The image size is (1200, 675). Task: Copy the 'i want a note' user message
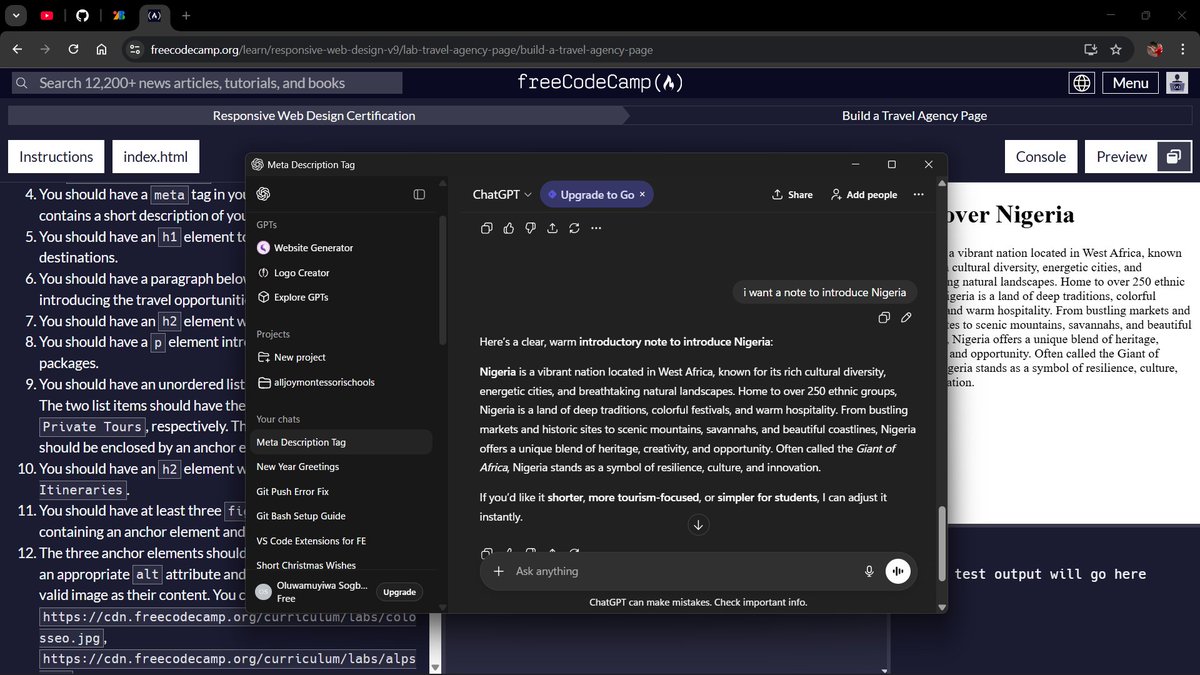coord(884,318)
